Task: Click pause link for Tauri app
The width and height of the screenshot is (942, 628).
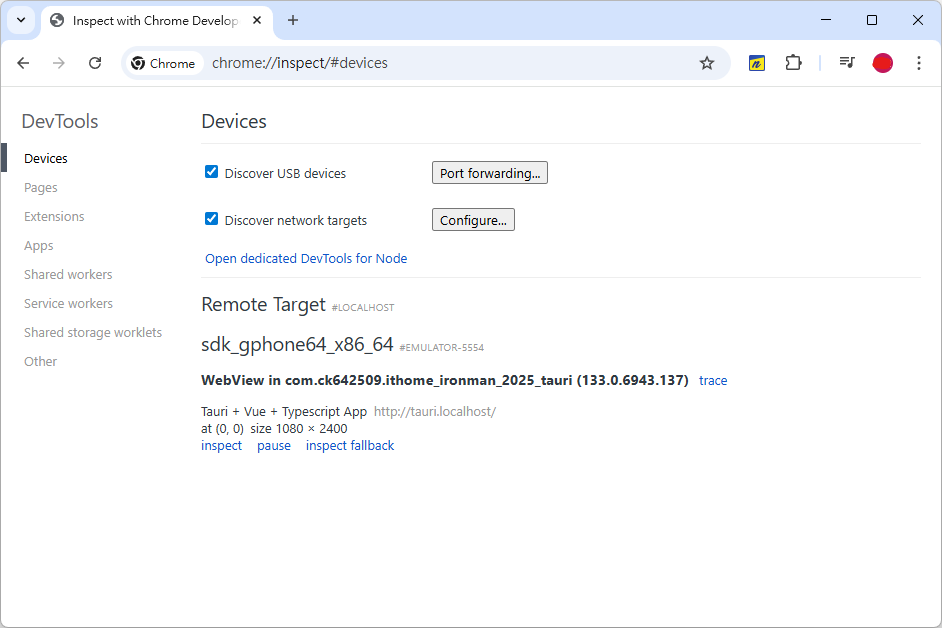Action: [274, 445]
